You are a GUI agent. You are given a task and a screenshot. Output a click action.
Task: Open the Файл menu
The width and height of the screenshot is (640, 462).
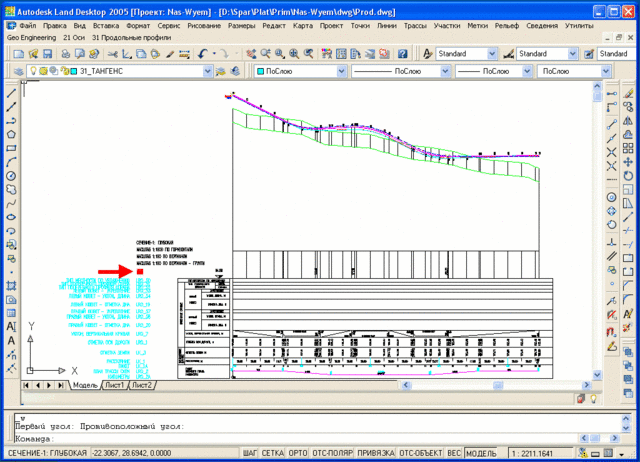coord(27,26)
